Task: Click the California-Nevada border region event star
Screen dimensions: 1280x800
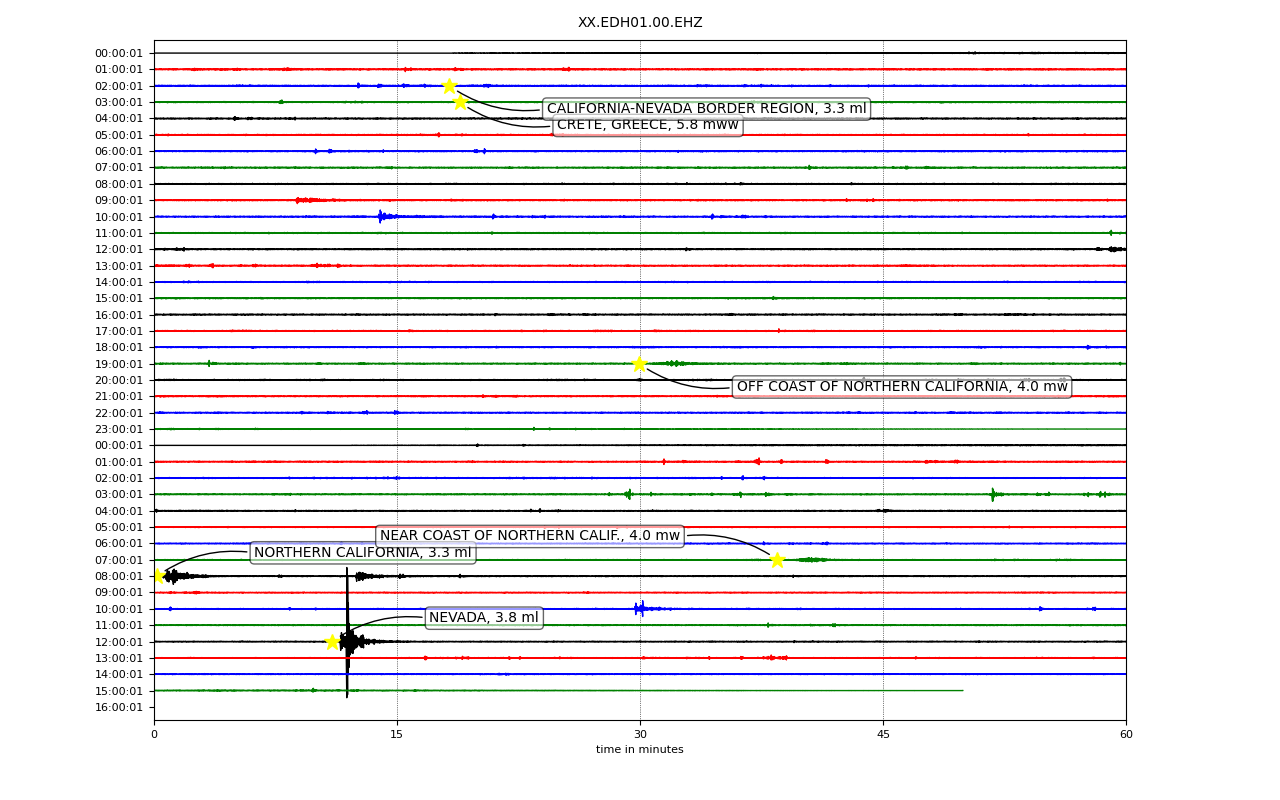Action: 449,86
